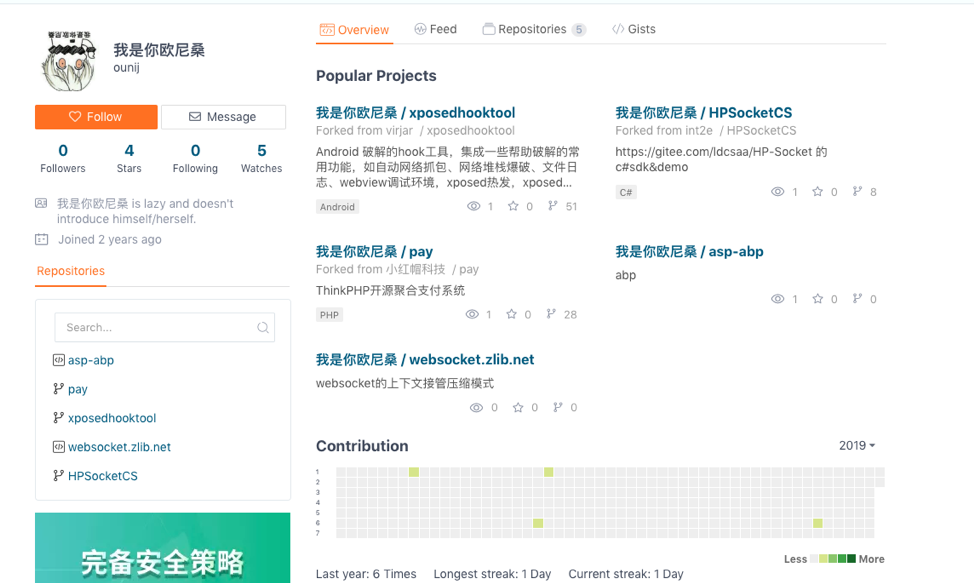Click the PHP language tag
The height and width of the screenshot is (583, 974).
coord(329,315)
